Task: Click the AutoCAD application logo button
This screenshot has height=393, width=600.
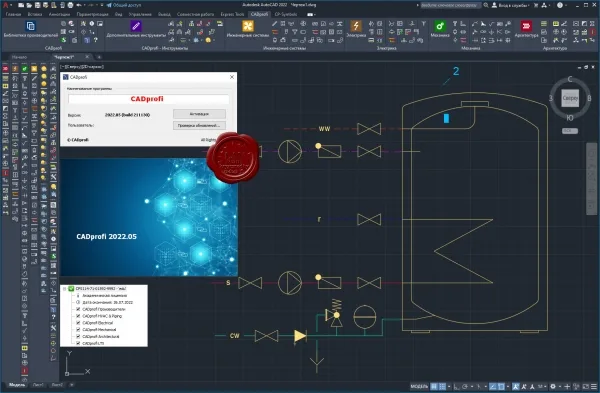Action: 5,5
